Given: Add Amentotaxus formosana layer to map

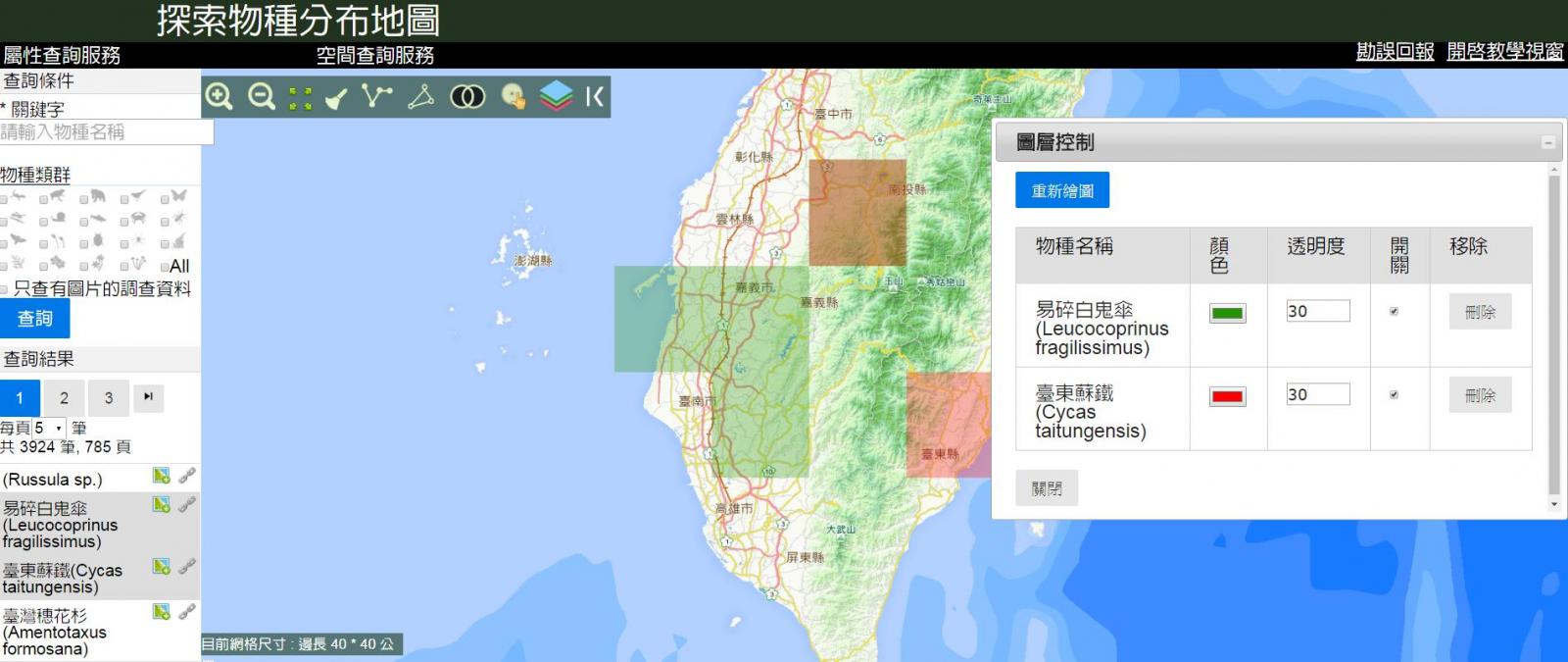Looking at the screenshot, I should click(x=162, y=612).
